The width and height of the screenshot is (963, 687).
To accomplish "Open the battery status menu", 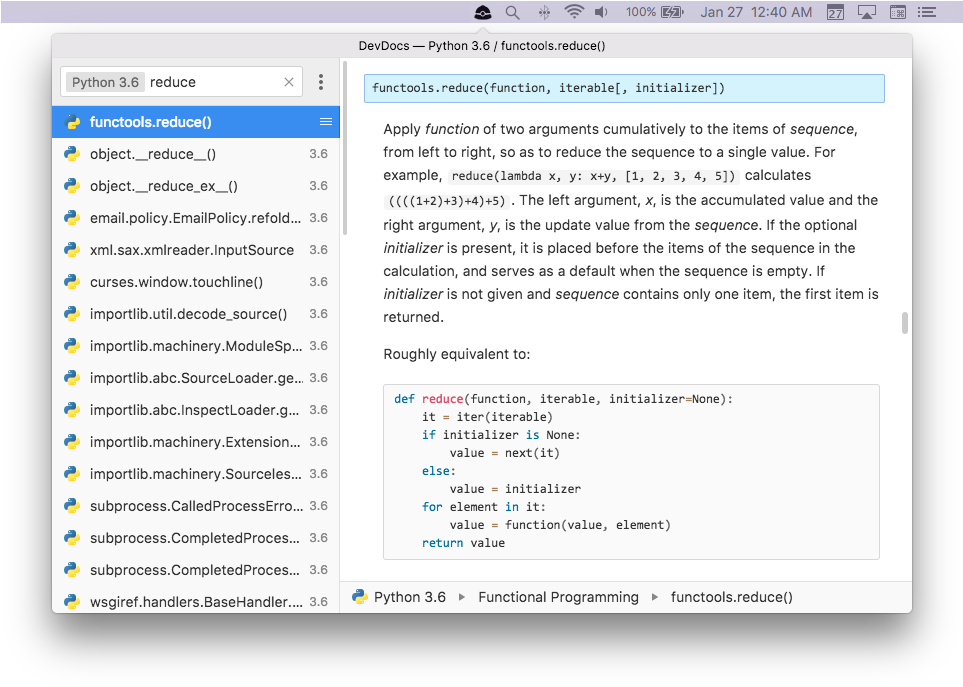I will coord(672,12).
